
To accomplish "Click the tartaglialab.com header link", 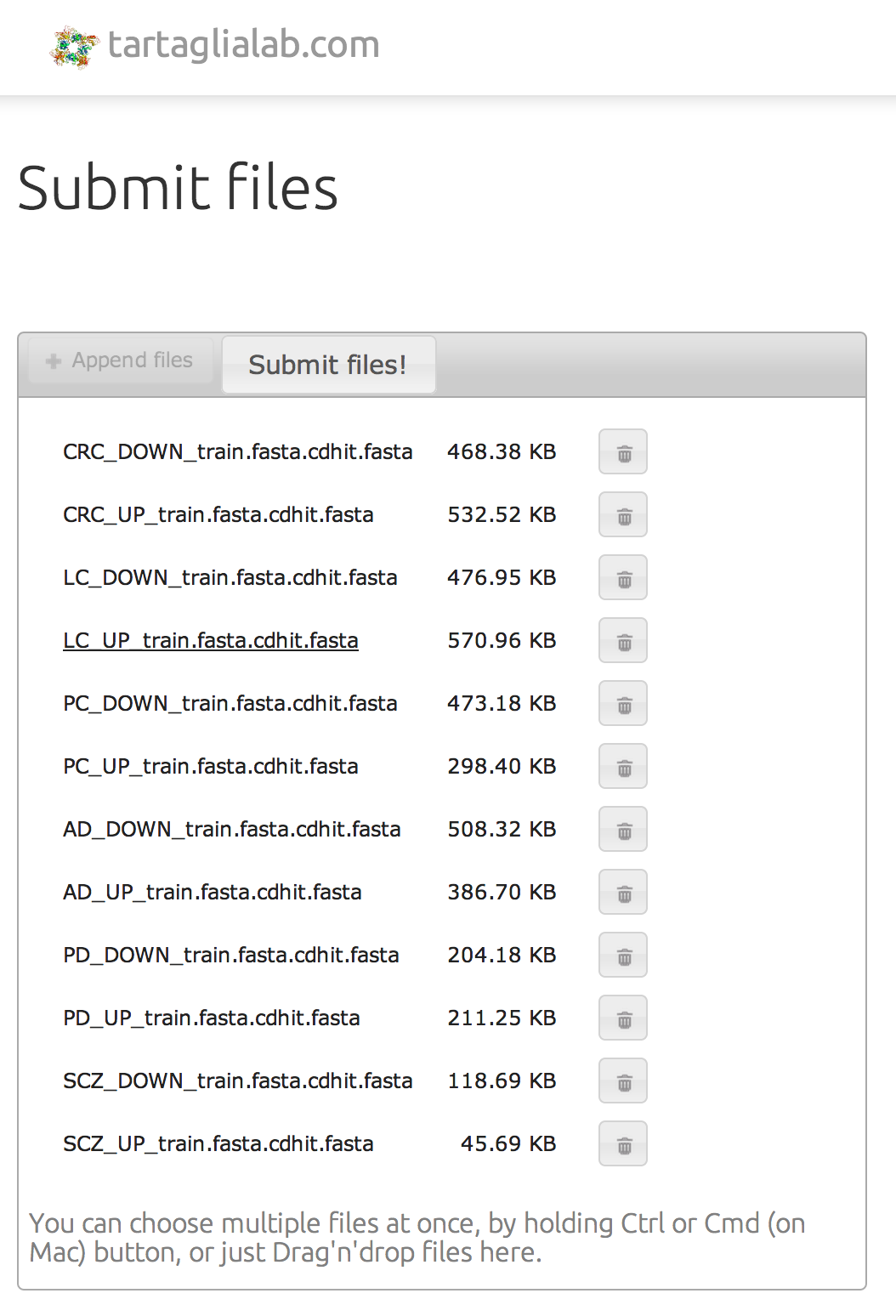I will click(x=243, y=44).
